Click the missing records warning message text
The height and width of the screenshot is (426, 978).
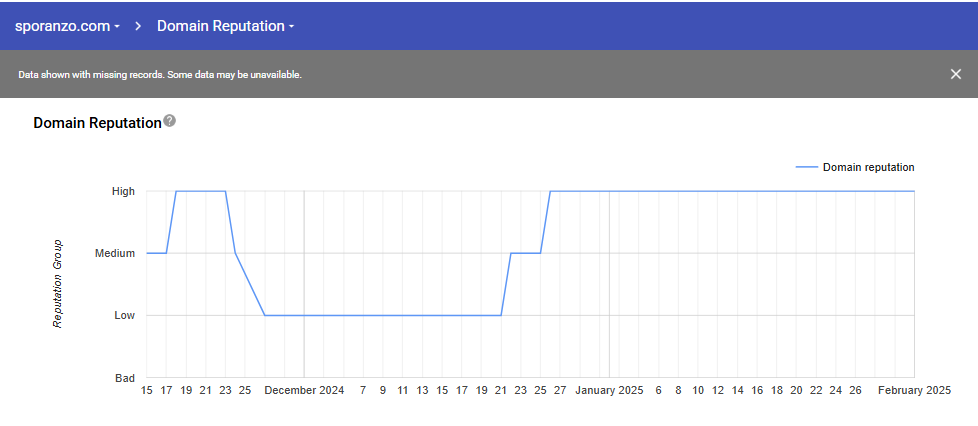(x=160, y=75)
